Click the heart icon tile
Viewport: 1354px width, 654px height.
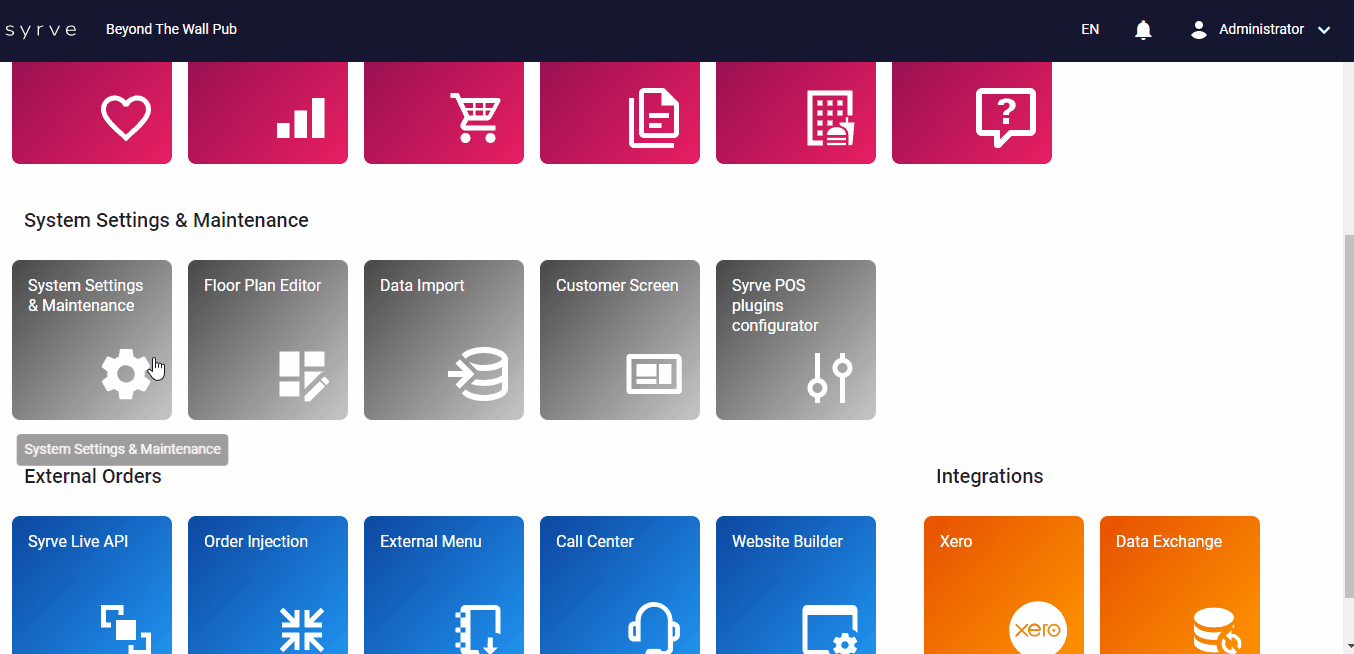click(92, 113)
